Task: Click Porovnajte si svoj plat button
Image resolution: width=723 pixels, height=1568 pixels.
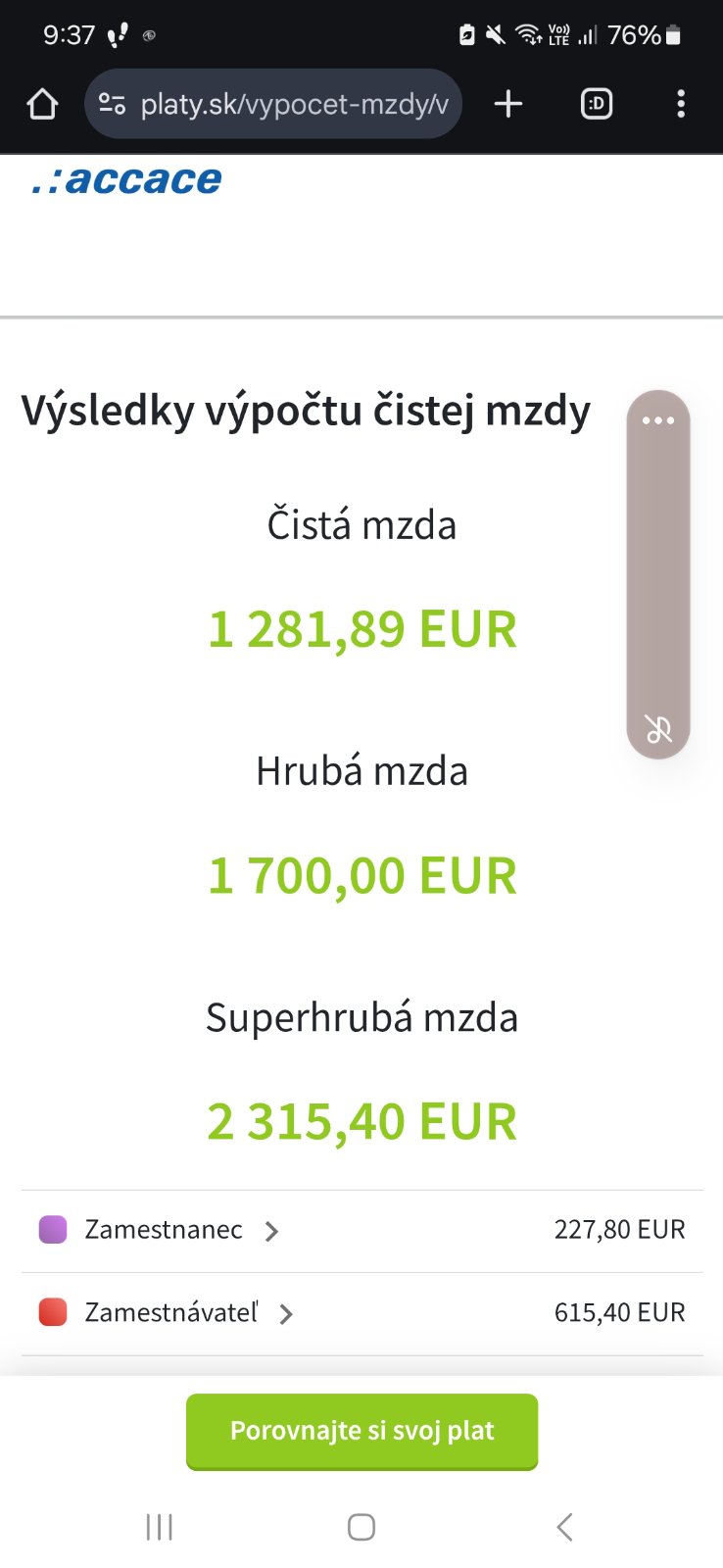Action: 361,1431
